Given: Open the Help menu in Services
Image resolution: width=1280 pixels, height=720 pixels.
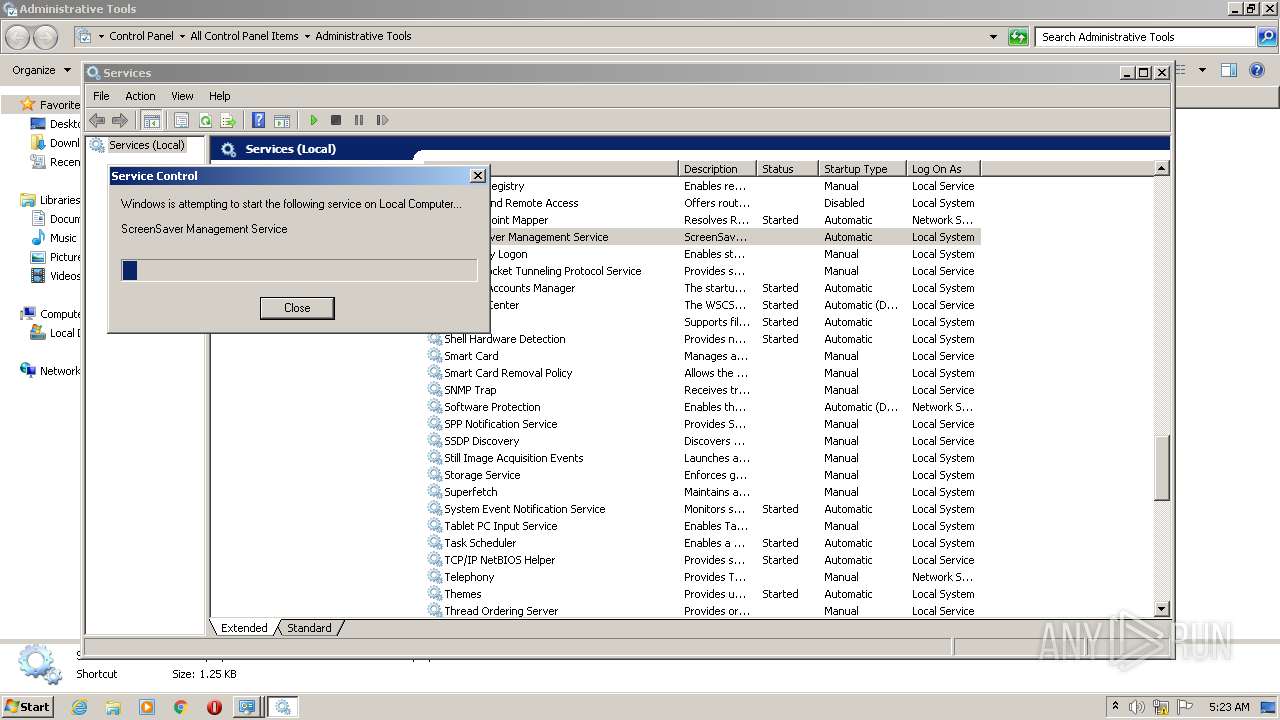Looking at the screenshot, I should 220,96.
